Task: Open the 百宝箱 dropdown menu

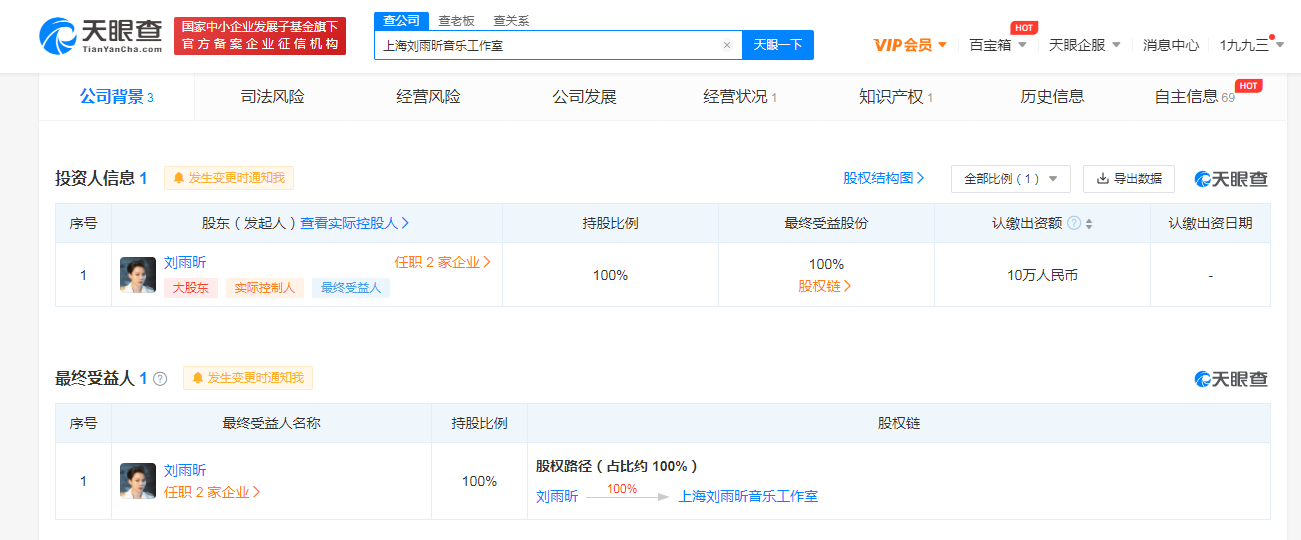Action: click(x=998, y=45)
